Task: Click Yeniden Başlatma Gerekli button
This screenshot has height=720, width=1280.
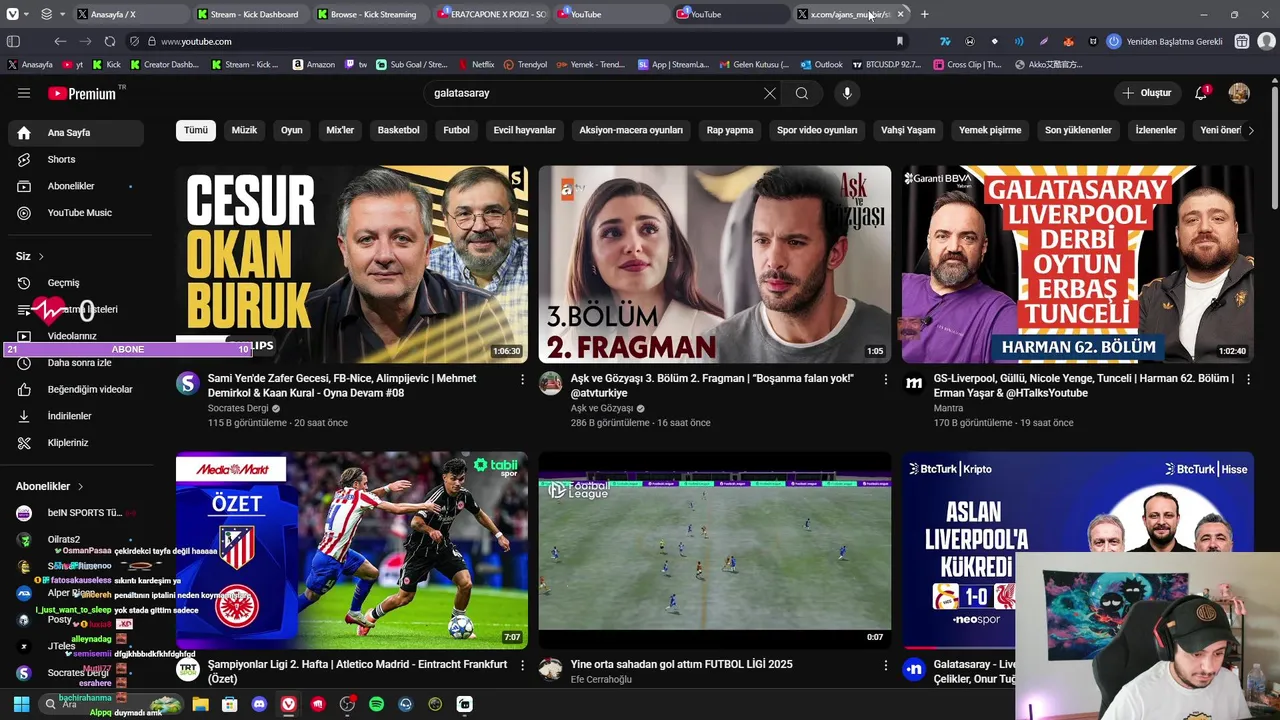Action: 1165,41
